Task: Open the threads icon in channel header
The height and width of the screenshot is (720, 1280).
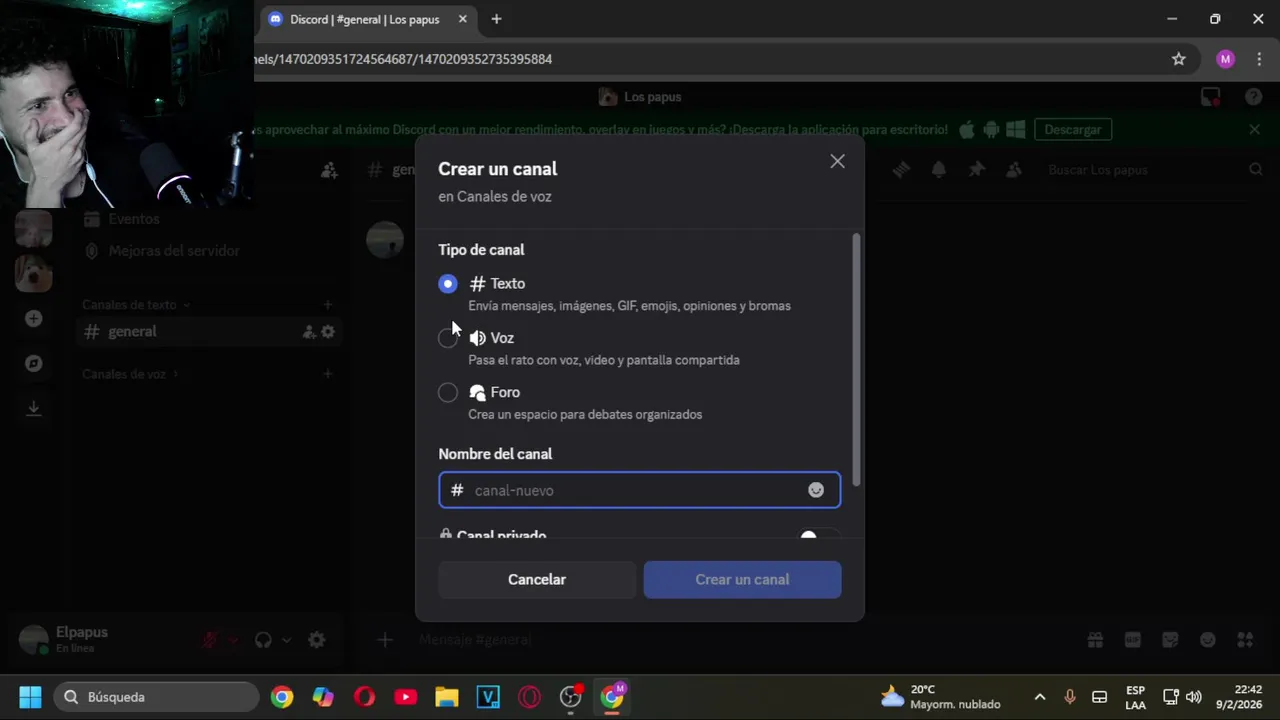Action: pos(901,170)
